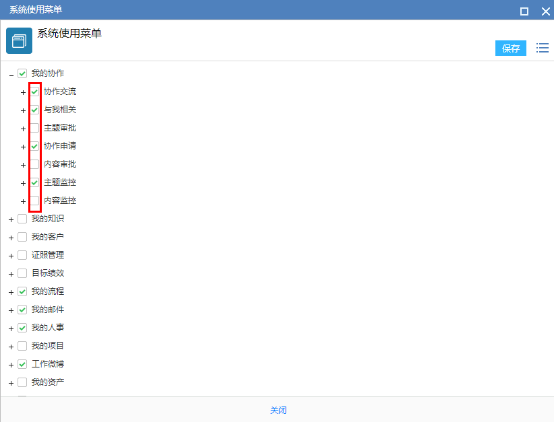Close dialog with the title bar X

click(x=546, y=11)
